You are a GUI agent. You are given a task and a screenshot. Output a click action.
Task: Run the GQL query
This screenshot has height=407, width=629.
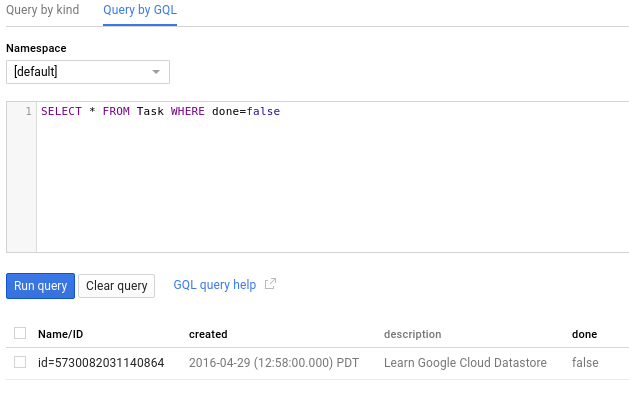41,286
